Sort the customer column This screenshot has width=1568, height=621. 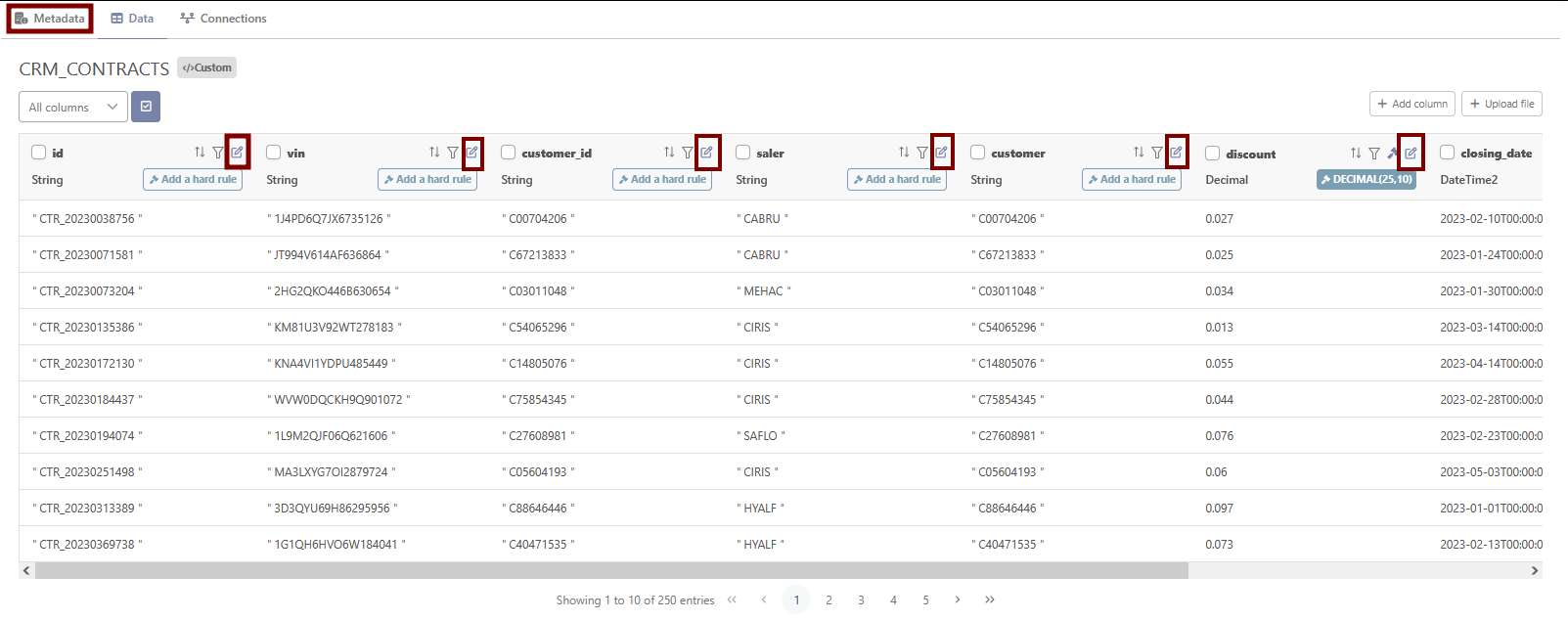click(x=1139, y=153)
